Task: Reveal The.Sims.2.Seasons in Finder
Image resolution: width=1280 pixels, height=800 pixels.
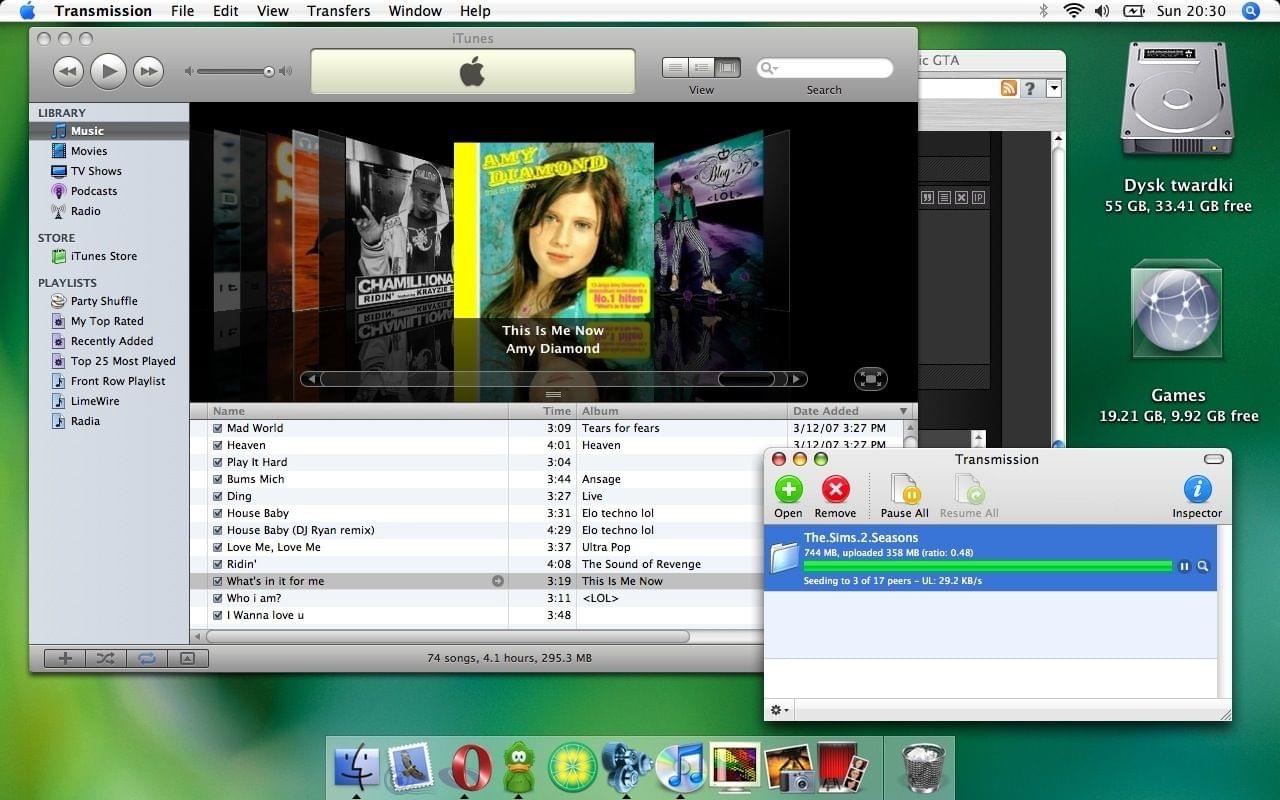Action: click(x=1203, y=566)
